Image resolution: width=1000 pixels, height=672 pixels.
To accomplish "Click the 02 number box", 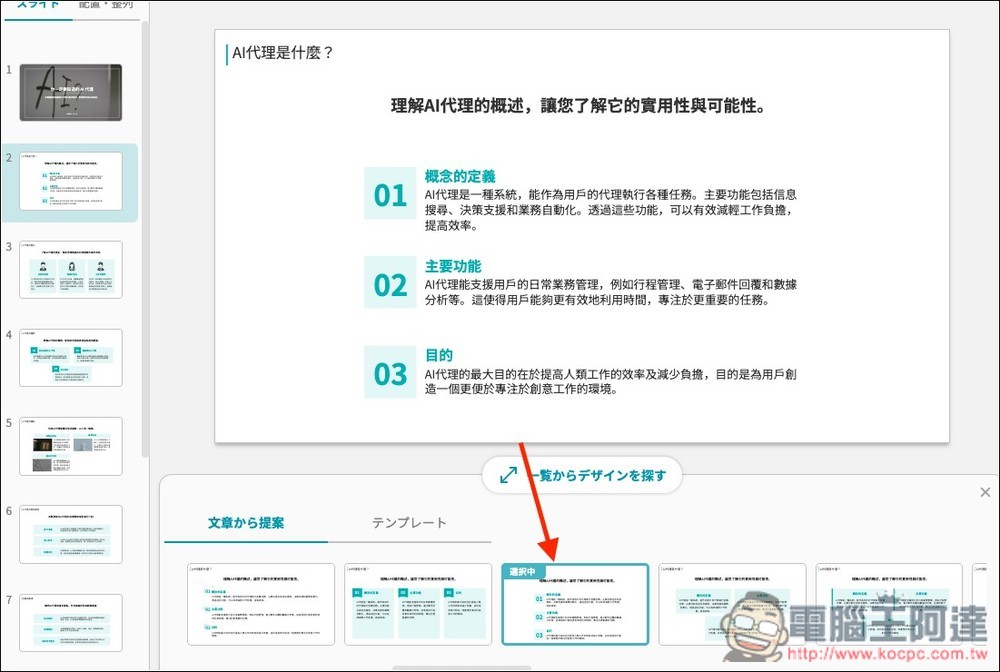I will click(x=390, y=283).
